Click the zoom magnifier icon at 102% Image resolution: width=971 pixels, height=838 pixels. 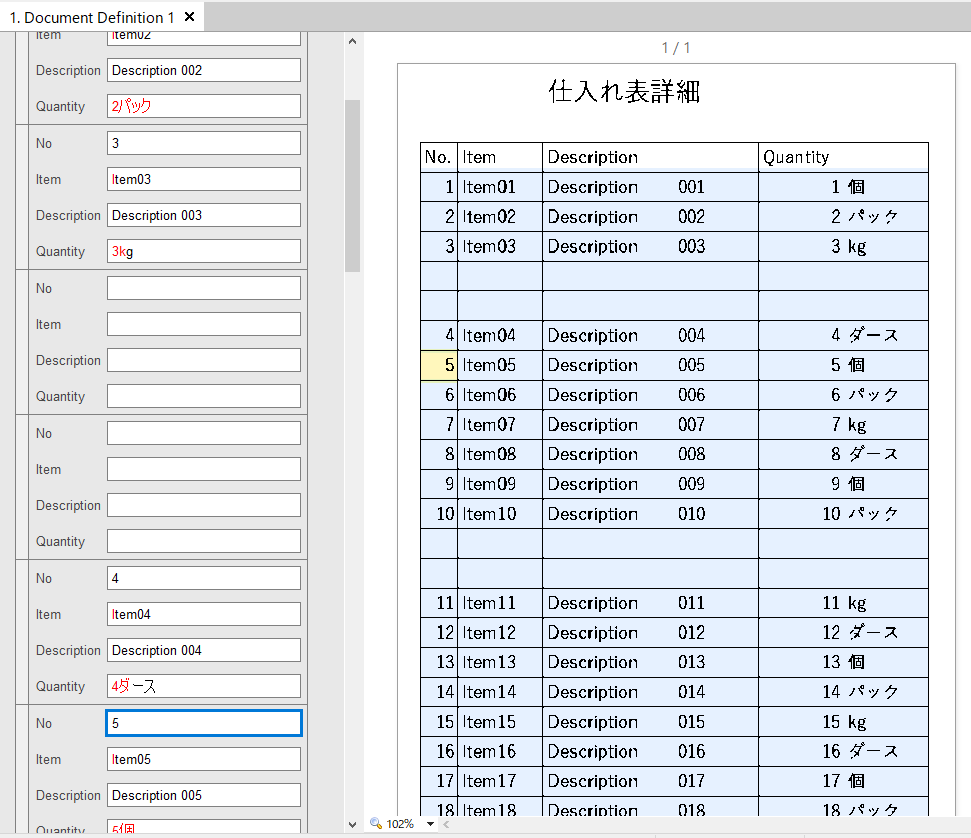coord(376,823)
